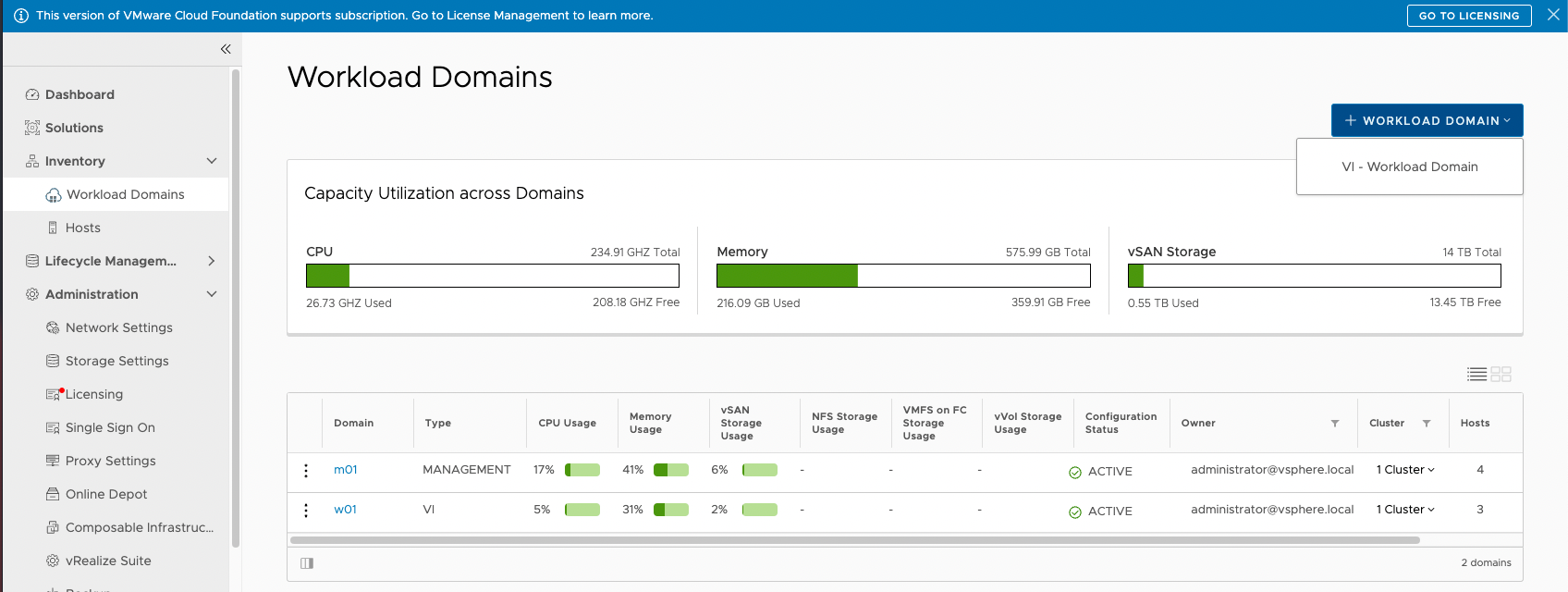Filter the Owner column

click(x=1335, y=424)
